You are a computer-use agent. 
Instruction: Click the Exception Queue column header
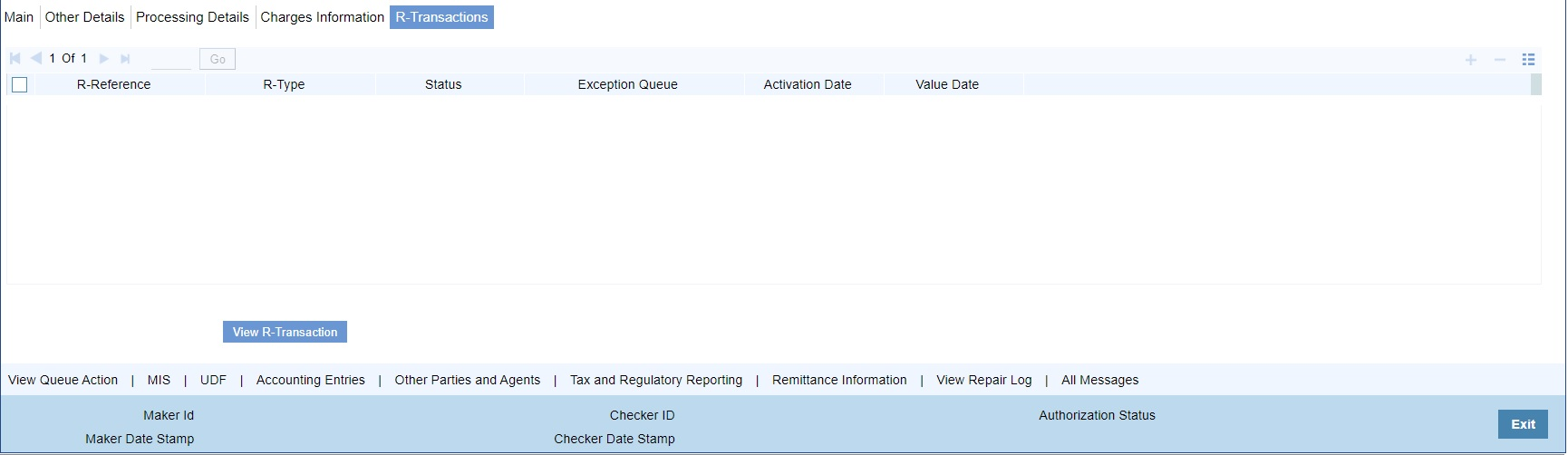click(628, 85)
